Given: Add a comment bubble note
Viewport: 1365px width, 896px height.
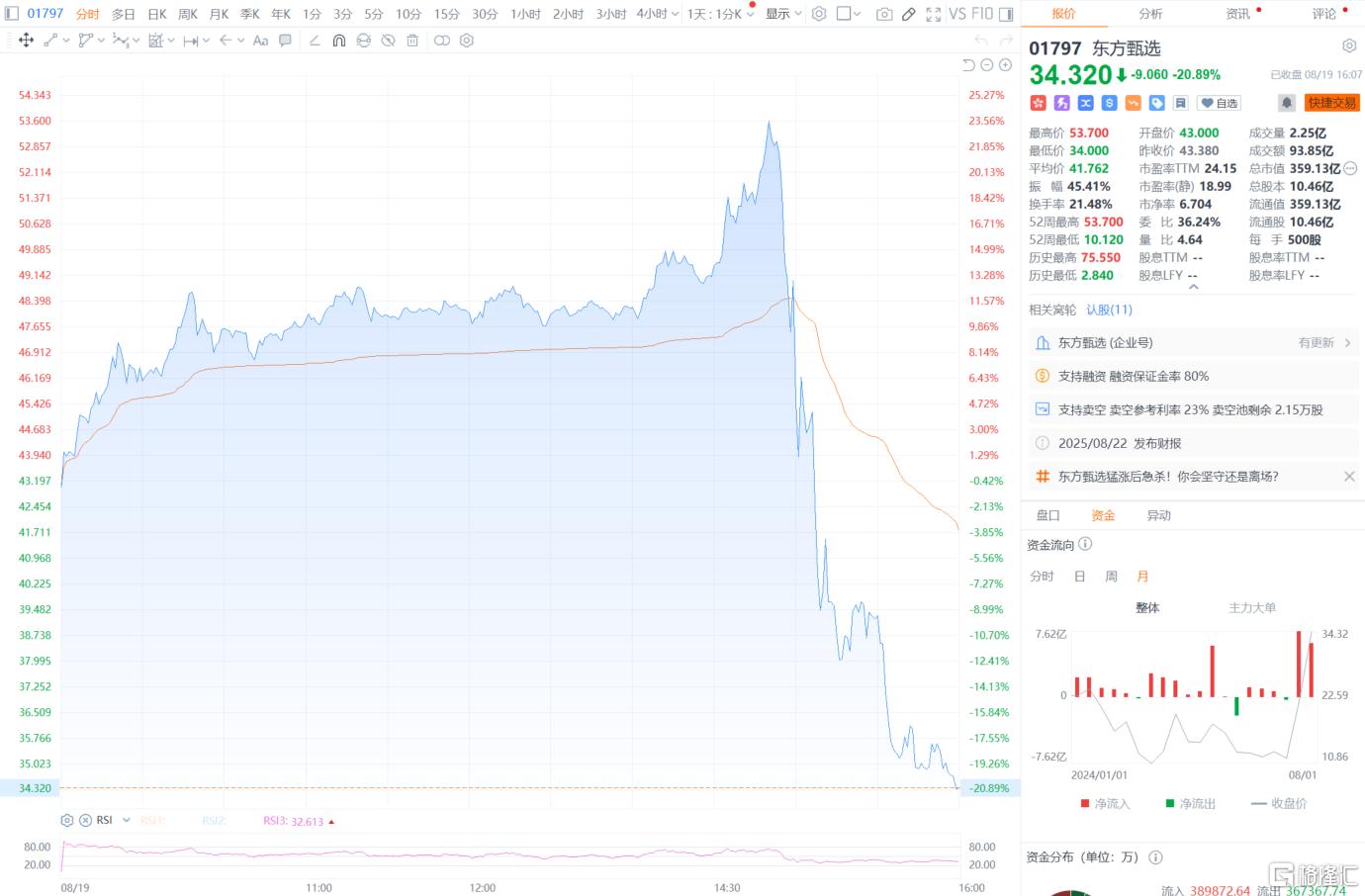Looking at the screenshot, I should (285, 41).
